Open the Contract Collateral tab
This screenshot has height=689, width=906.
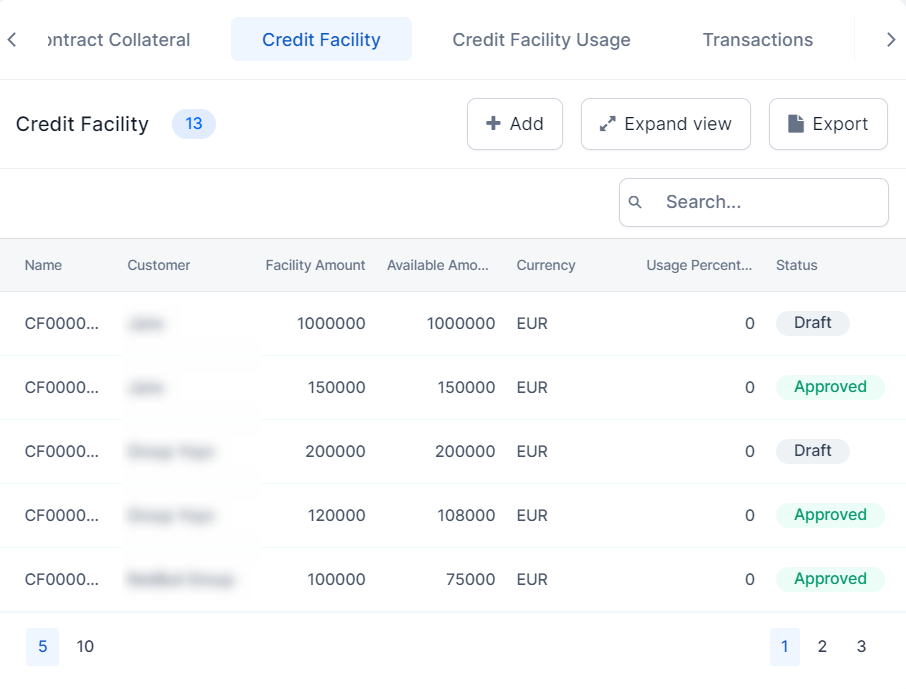pyautogui.click(x=118, y=40)
